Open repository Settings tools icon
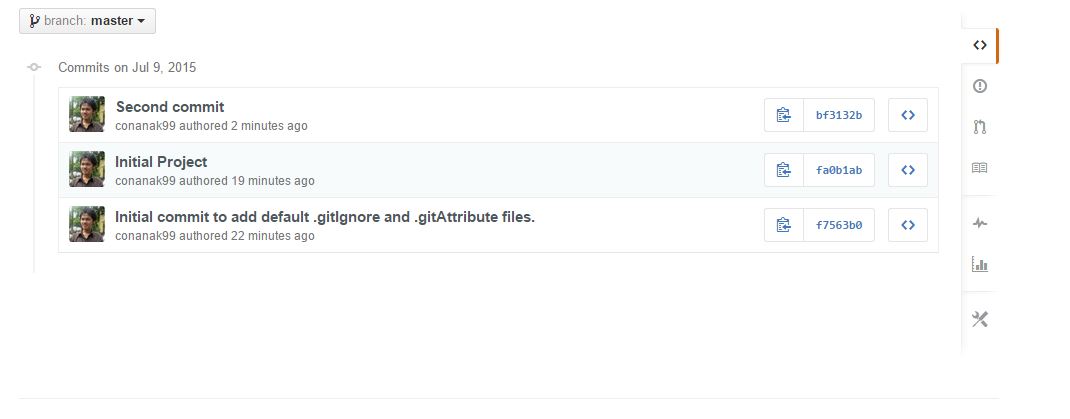This screenshot has height=419, width=1070. (x=979, y=319)
